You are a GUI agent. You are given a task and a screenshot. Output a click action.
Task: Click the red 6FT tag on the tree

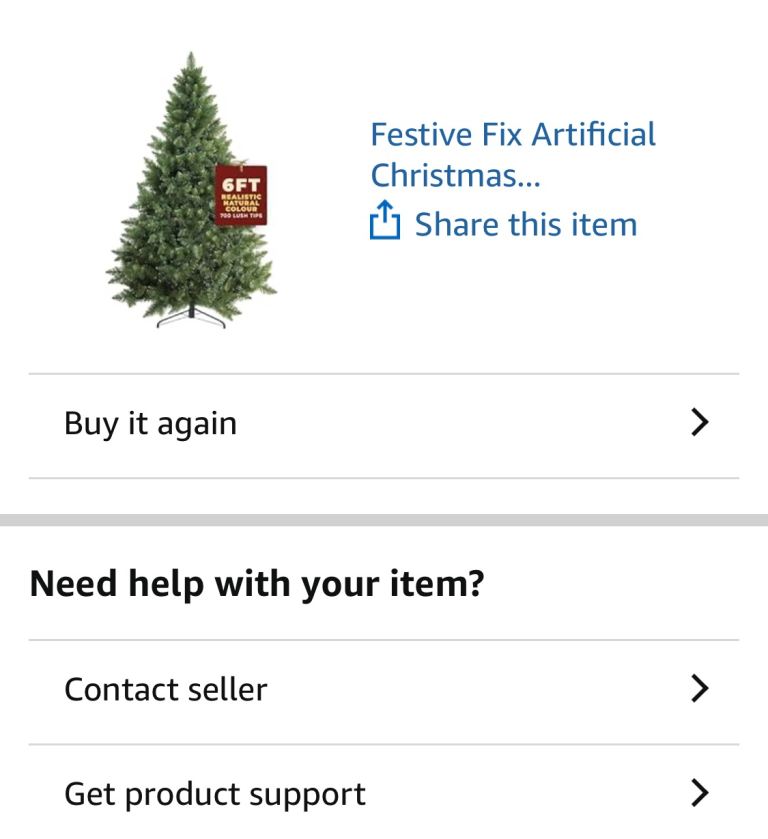pyautogui.click(x=241, y=193)
